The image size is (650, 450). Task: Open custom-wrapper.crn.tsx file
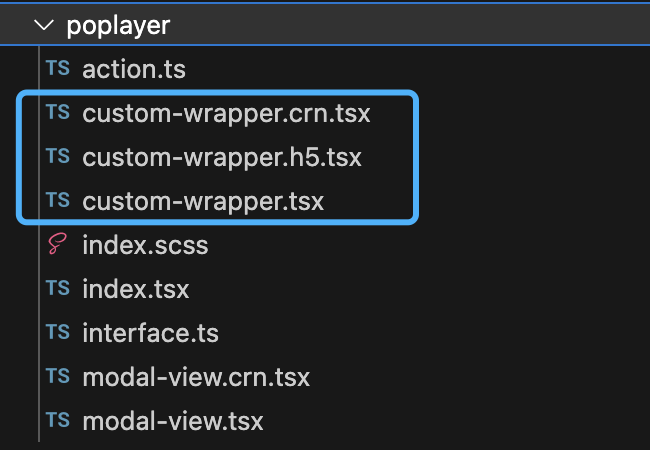pos(226,114)
